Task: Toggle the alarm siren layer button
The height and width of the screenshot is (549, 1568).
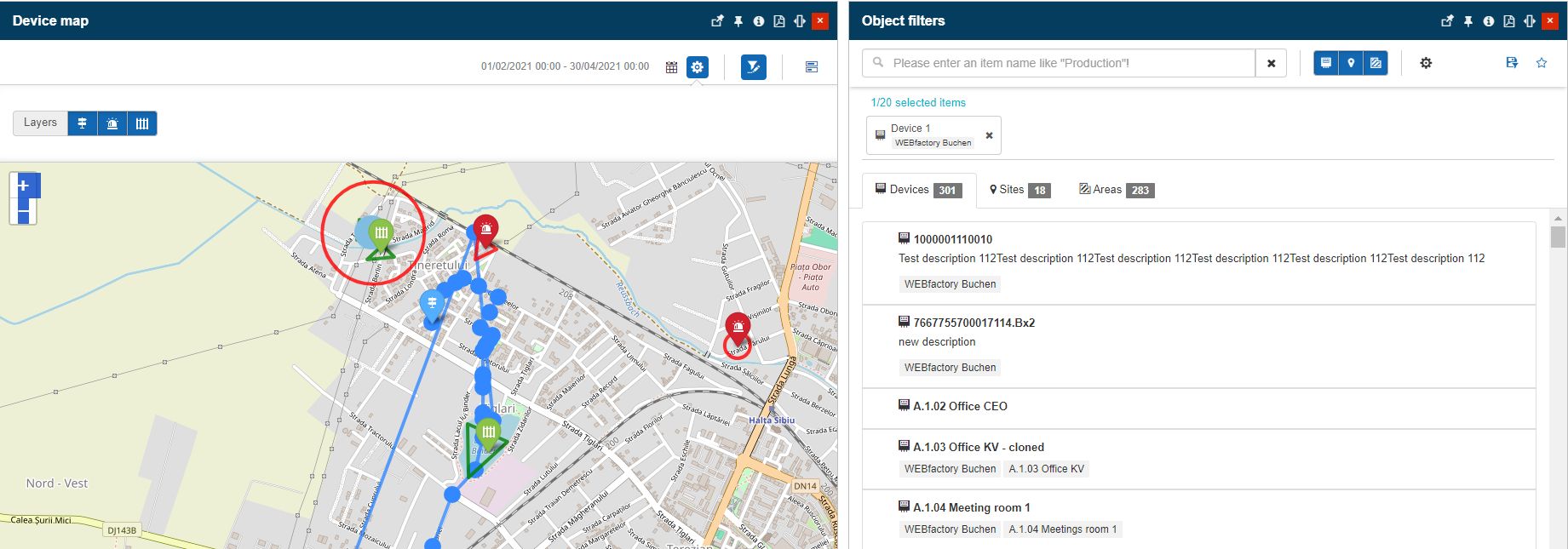Action: pos(112,123)
